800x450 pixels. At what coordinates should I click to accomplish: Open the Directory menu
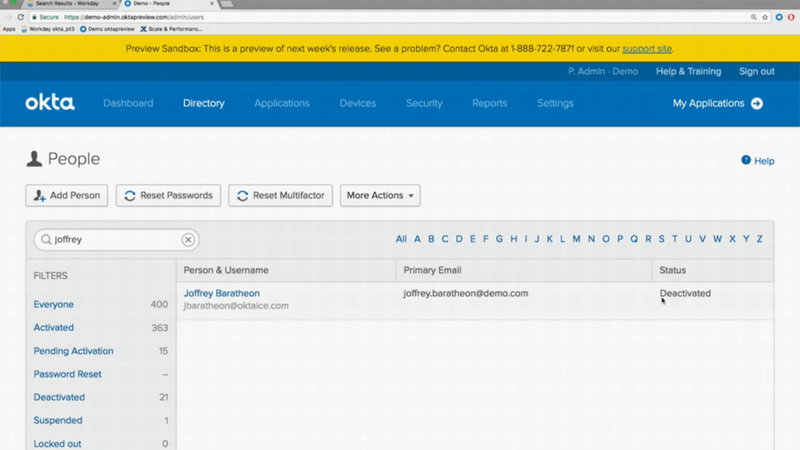[x=203, y=103]
